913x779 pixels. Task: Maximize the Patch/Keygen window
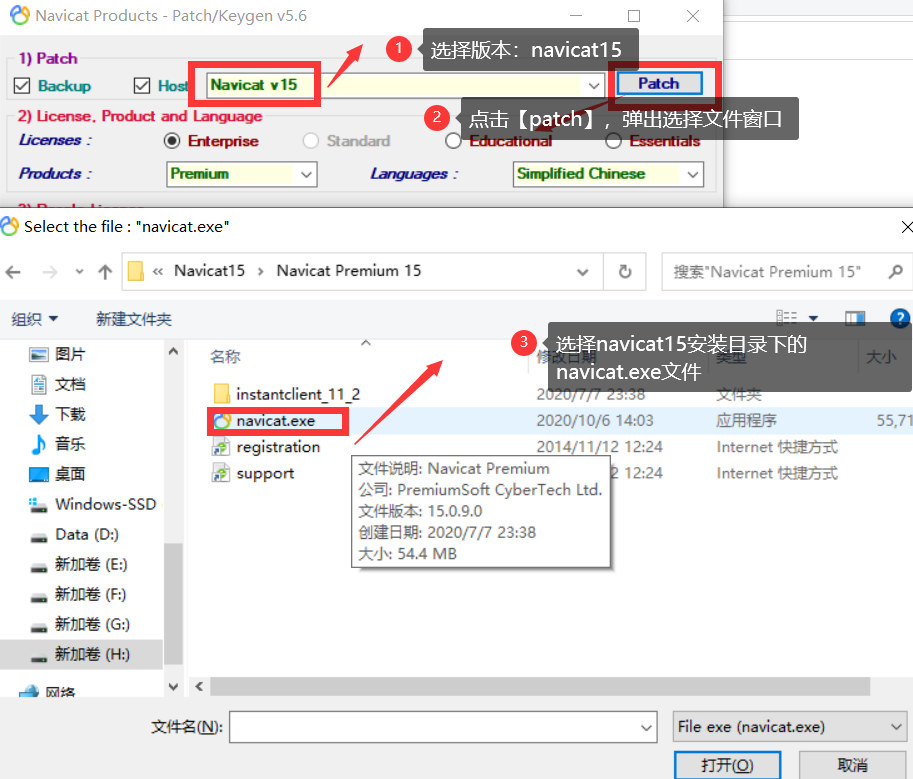634,16
